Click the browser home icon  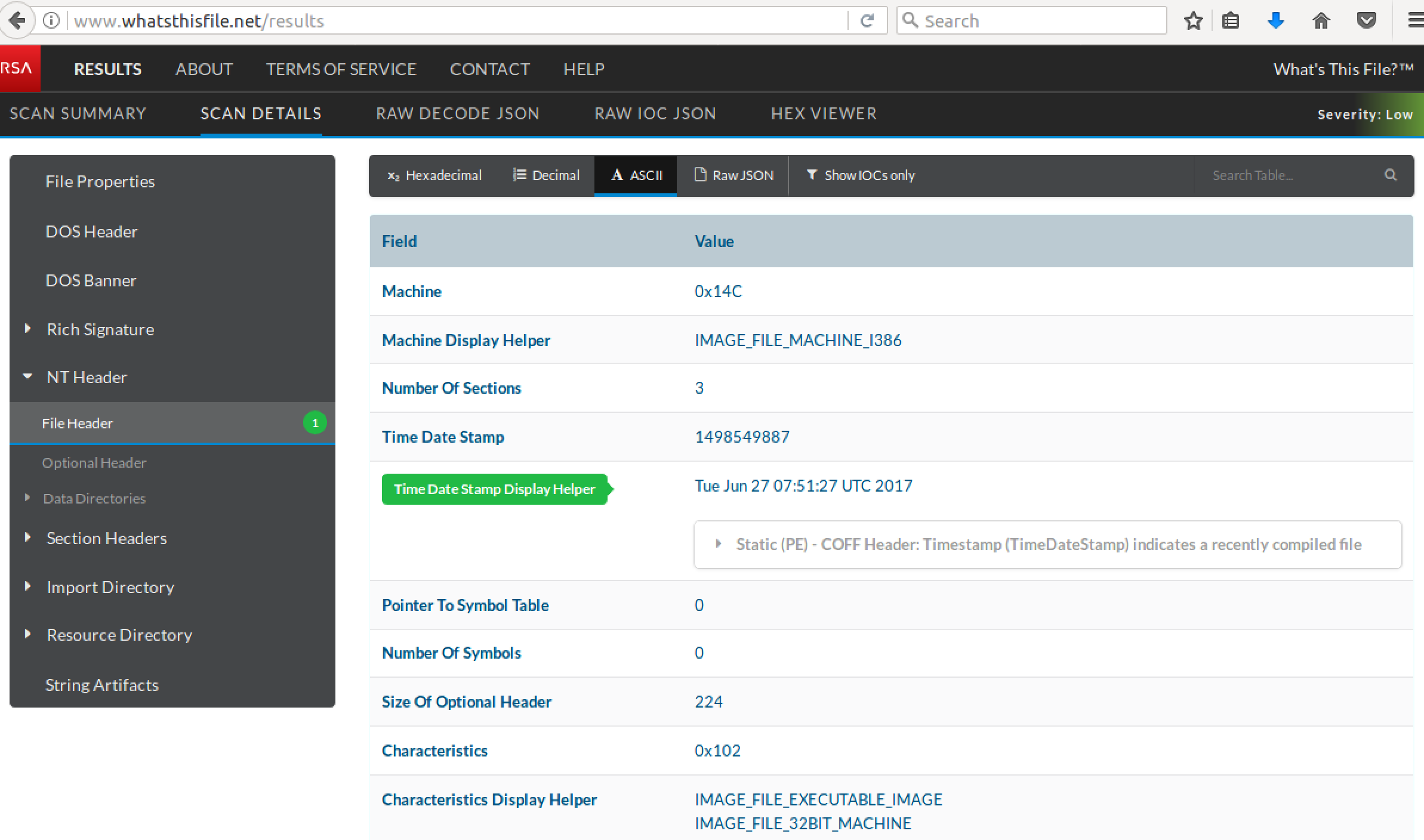pos(1321,21)
